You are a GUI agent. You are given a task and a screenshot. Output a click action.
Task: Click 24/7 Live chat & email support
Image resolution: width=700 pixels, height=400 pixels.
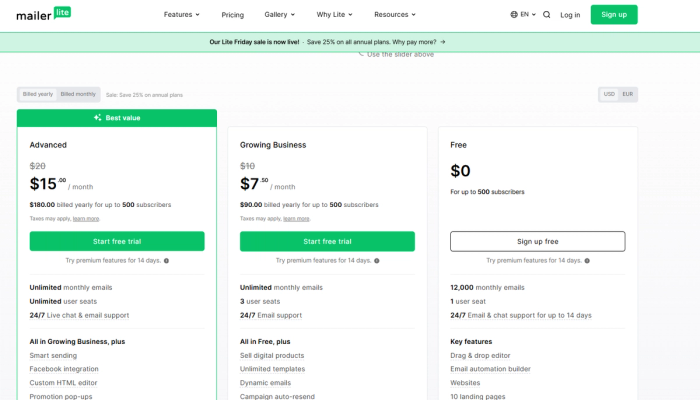[x=79, y=315]
